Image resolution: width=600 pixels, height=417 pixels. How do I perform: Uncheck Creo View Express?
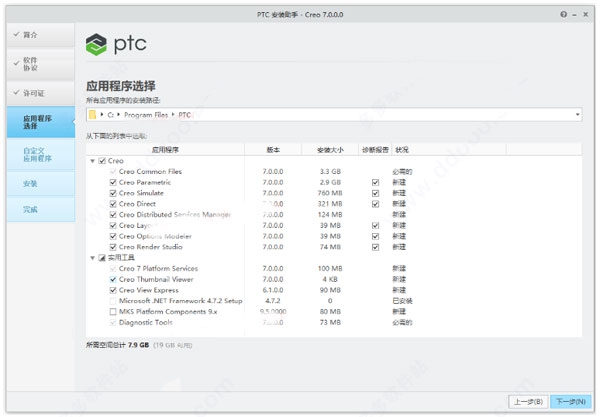pyautogui.click(x=113, y=290)
